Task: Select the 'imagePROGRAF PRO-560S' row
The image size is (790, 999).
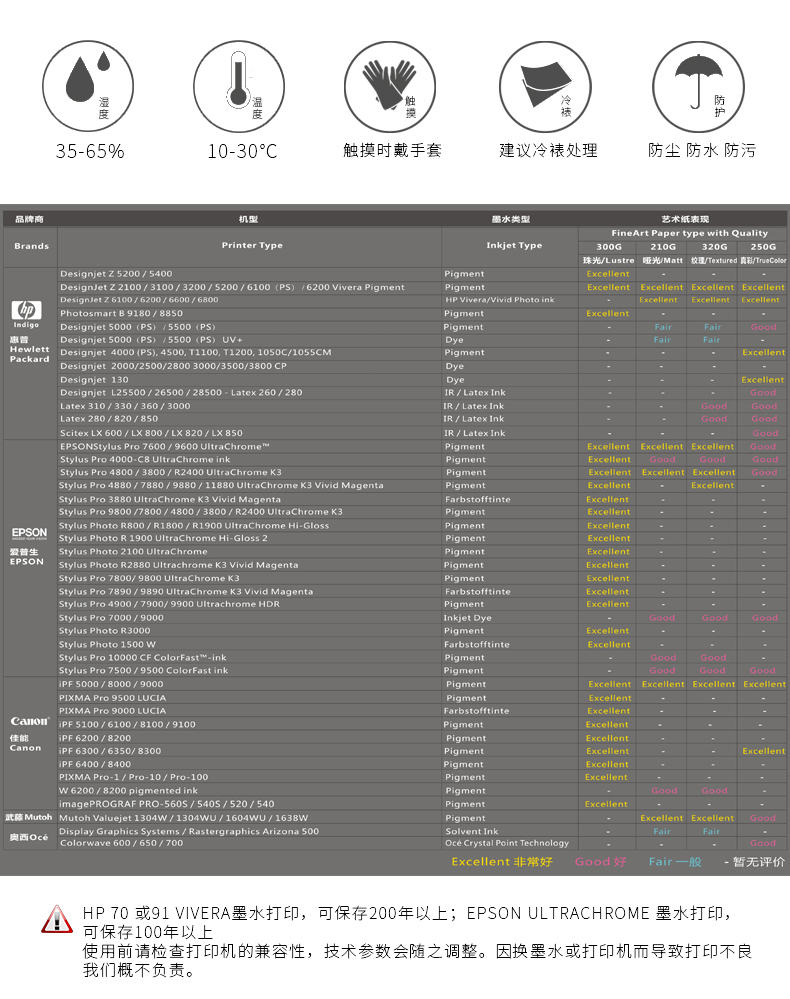Action: 396,804
